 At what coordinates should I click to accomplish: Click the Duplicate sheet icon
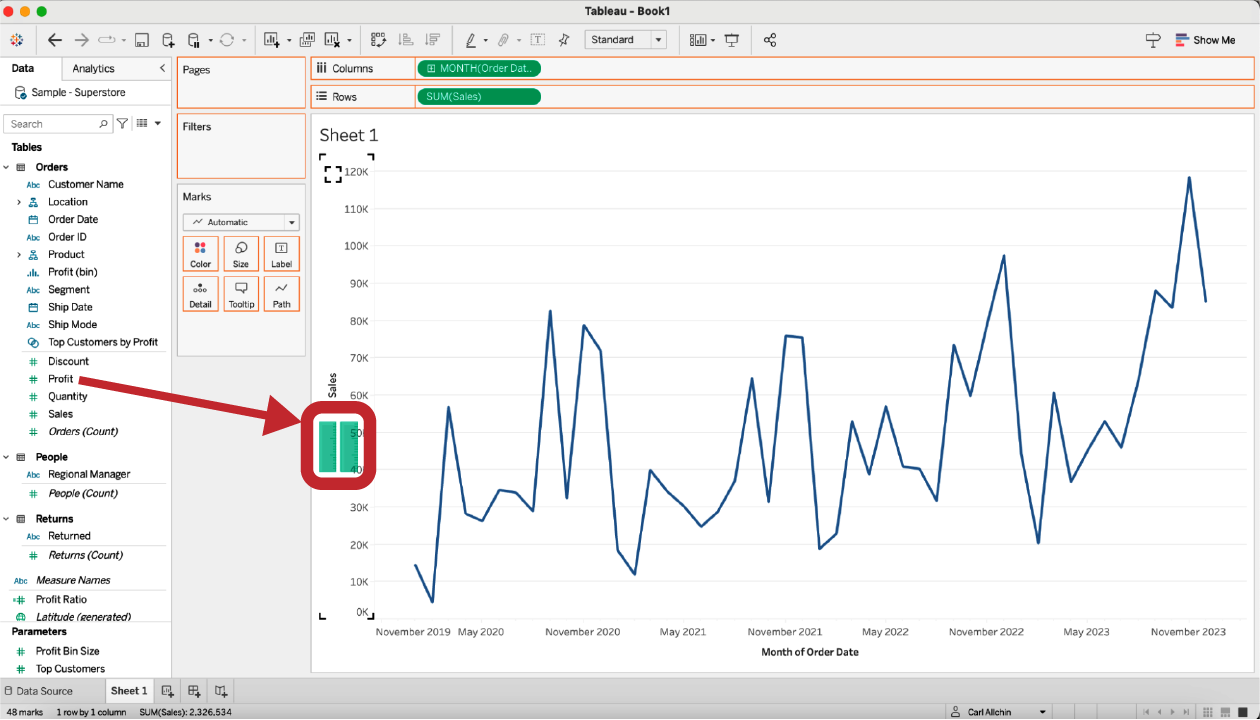point(307,40)
